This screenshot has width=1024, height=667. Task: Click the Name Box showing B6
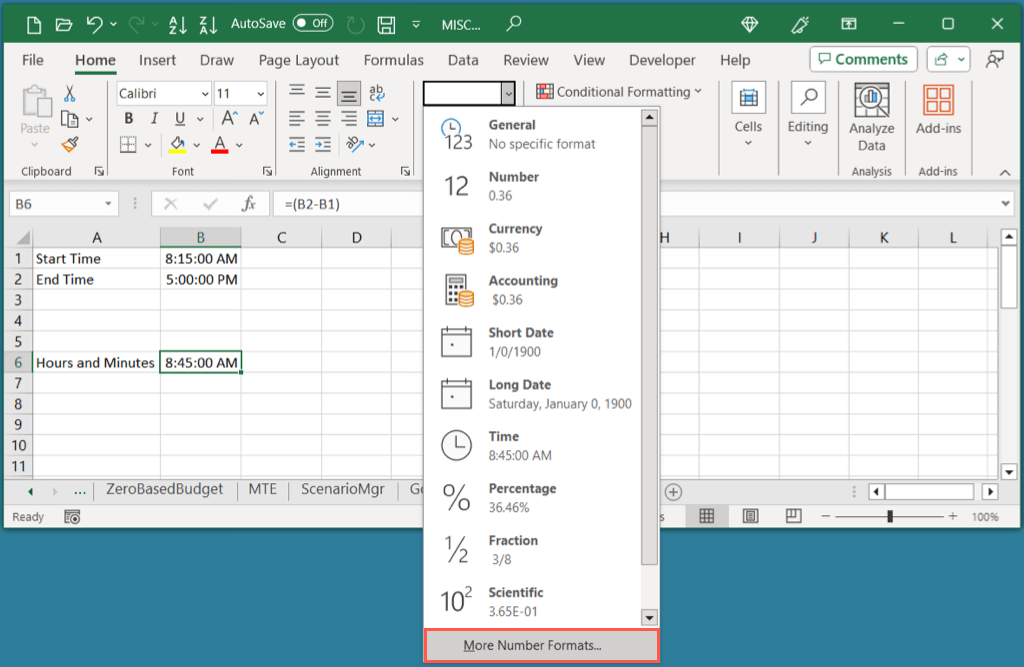[x=62, y=204]
